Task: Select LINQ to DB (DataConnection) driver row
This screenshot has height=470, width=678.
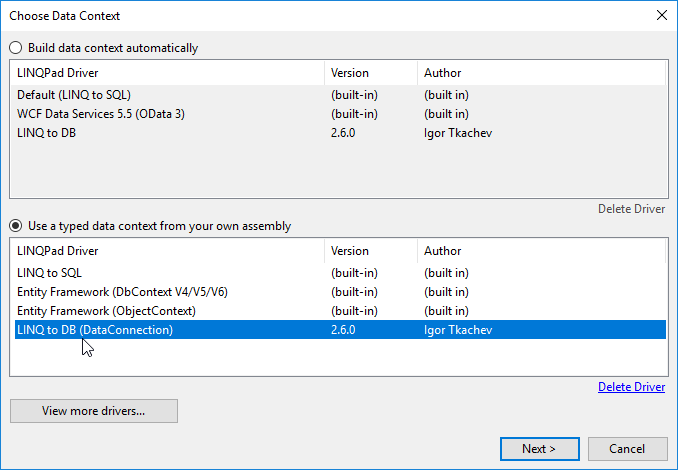Action: pyautogui.click(x=95, y=330)
